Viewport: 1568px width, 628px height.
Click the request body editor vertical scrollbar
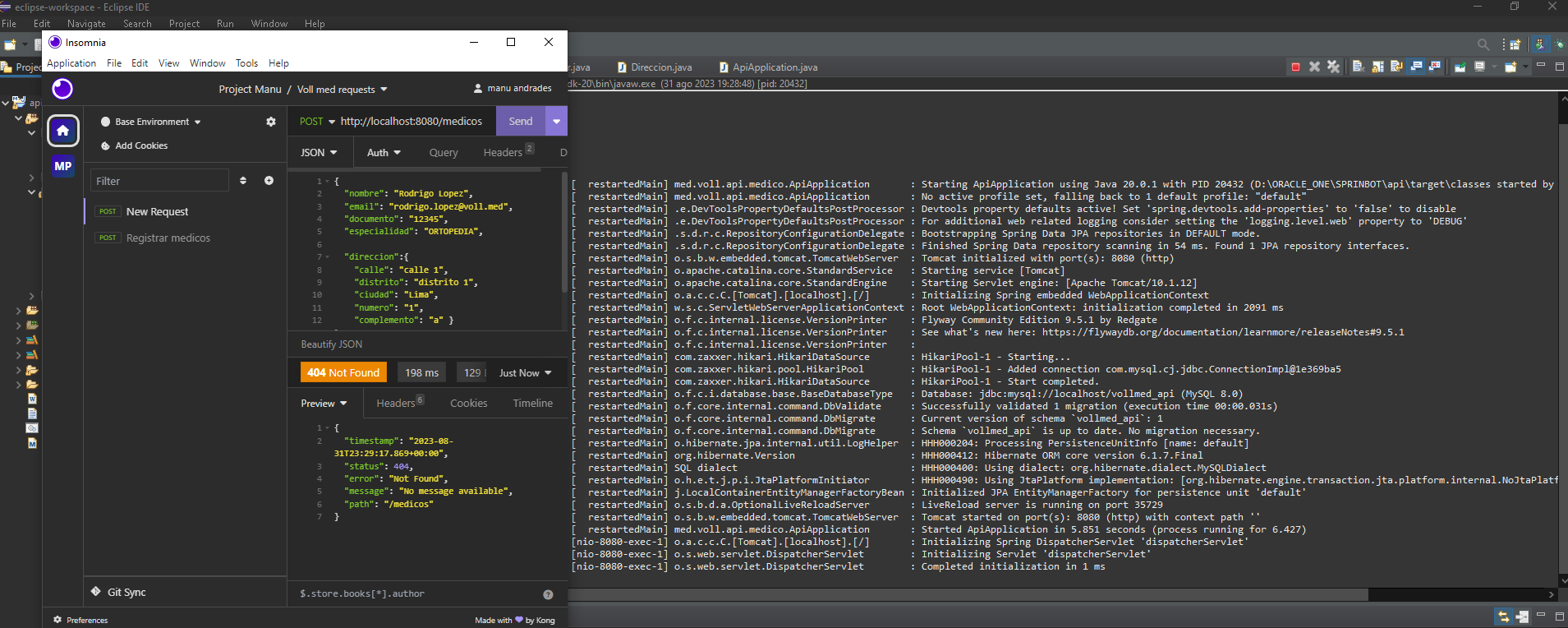tap(563, 232)
